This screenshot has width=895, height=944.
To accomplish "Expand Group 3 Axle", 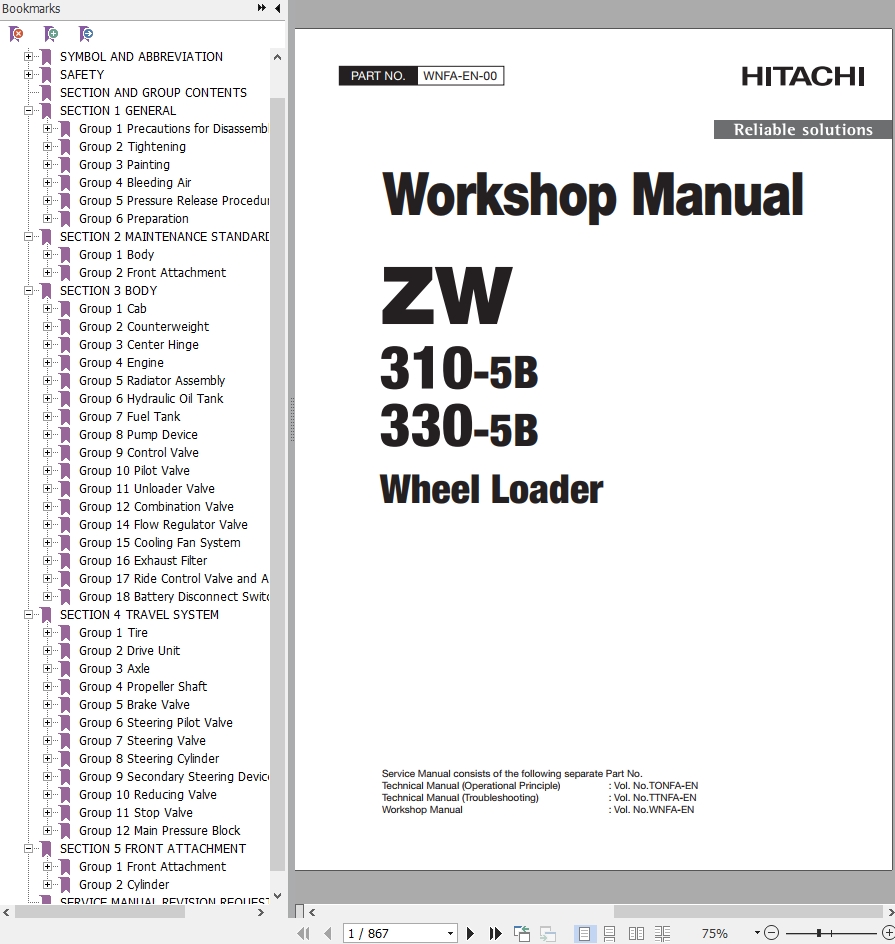I will (x=48, y=669).
